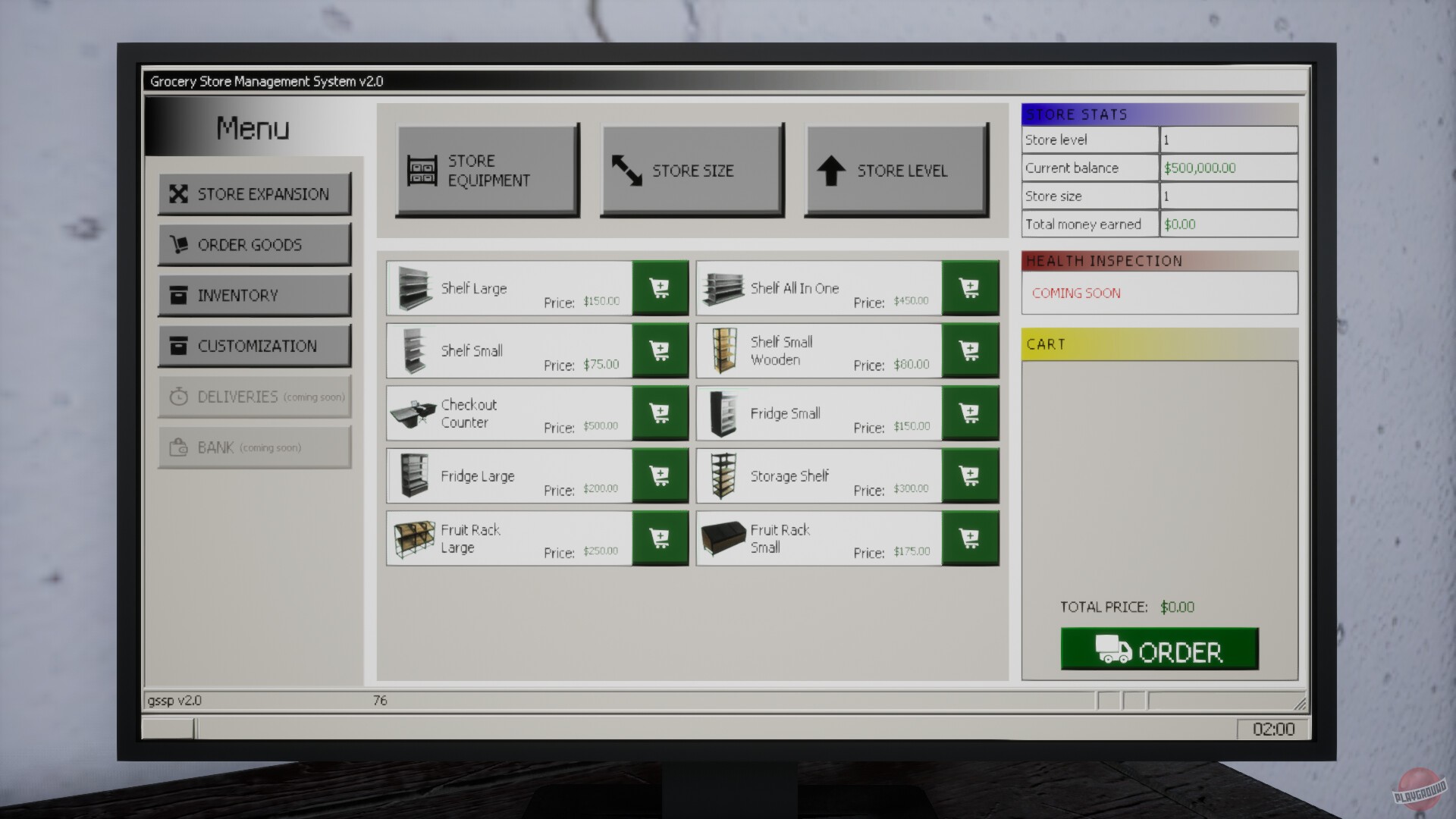The height and width of the screenshot is (819, 1456).
Task: Open the Inventory panel
Action: coord(254,295)
